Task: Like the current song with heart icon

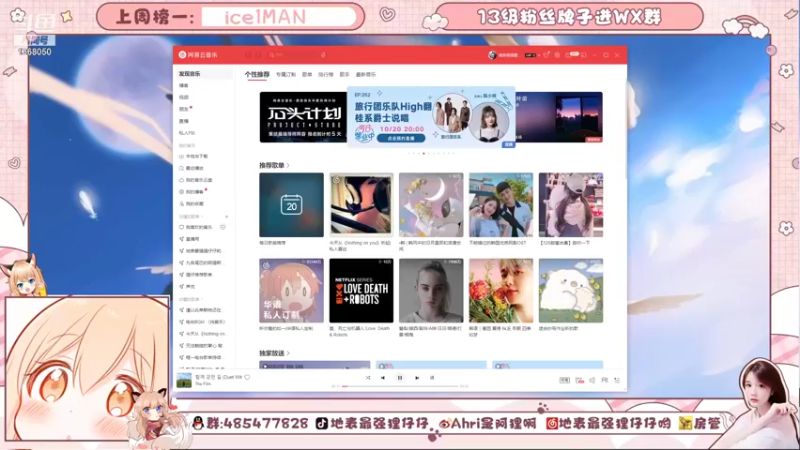Action: [x=247, y=378]
